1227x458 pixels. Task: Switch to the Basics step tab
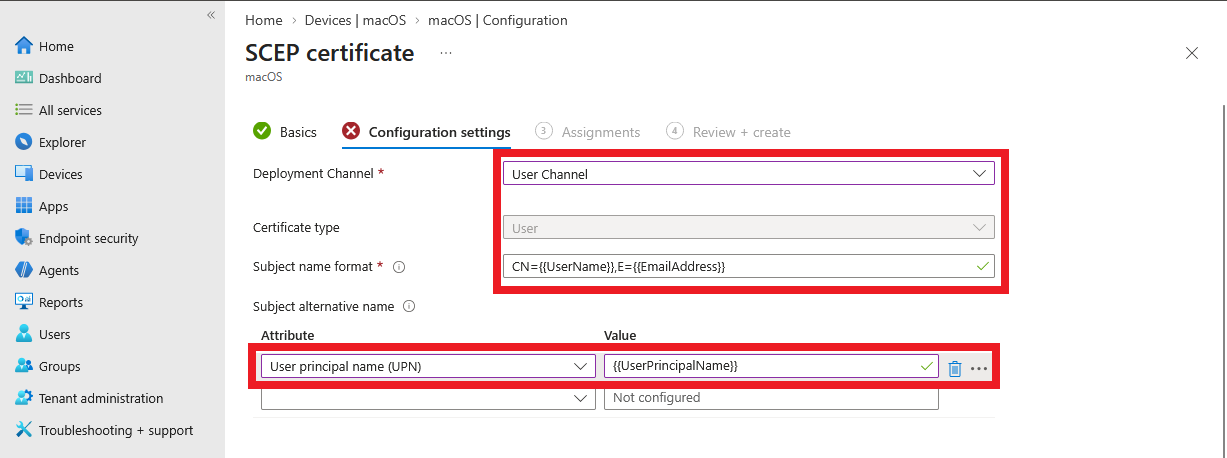click(285, 132)
